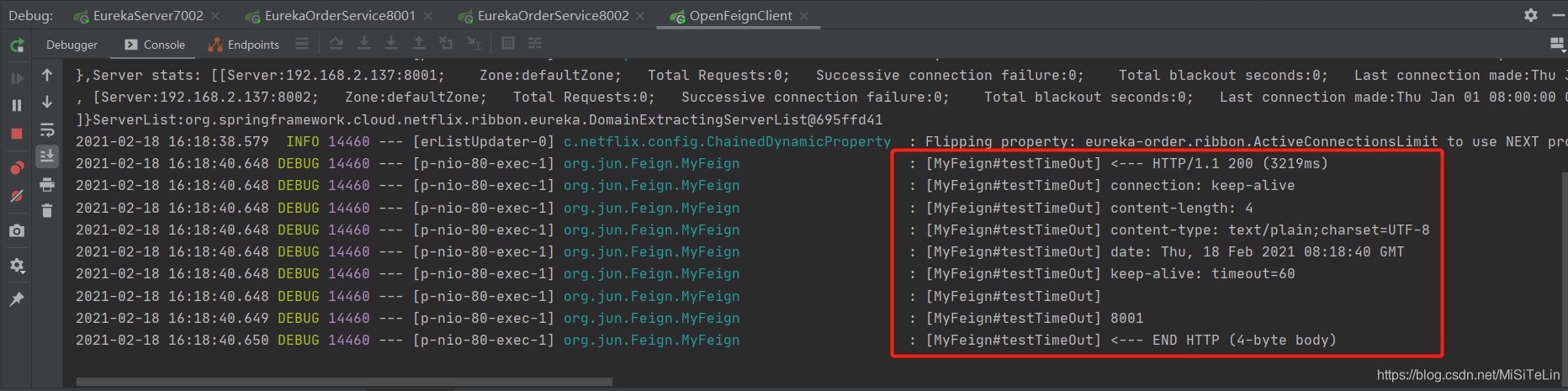Image resolution: width=1568 pixels, height=391 pixels.
Task: Stop the debug session with red square
Action: click(x=17, y=134)
